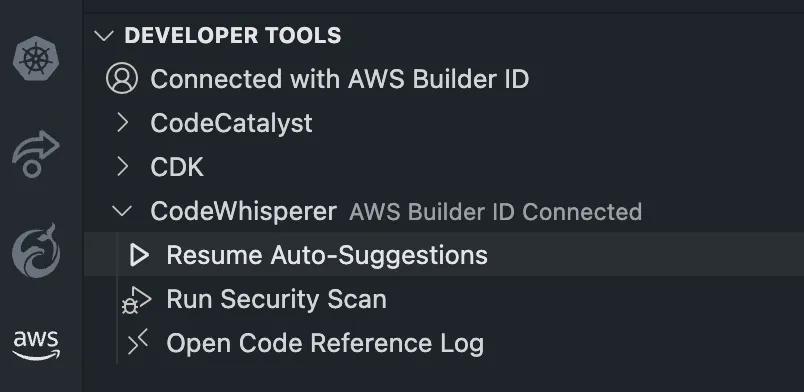
Task: Resume Auto-Suggestions for CodeWhisperer
Action: pyautogui.click(x=327, y=256)
